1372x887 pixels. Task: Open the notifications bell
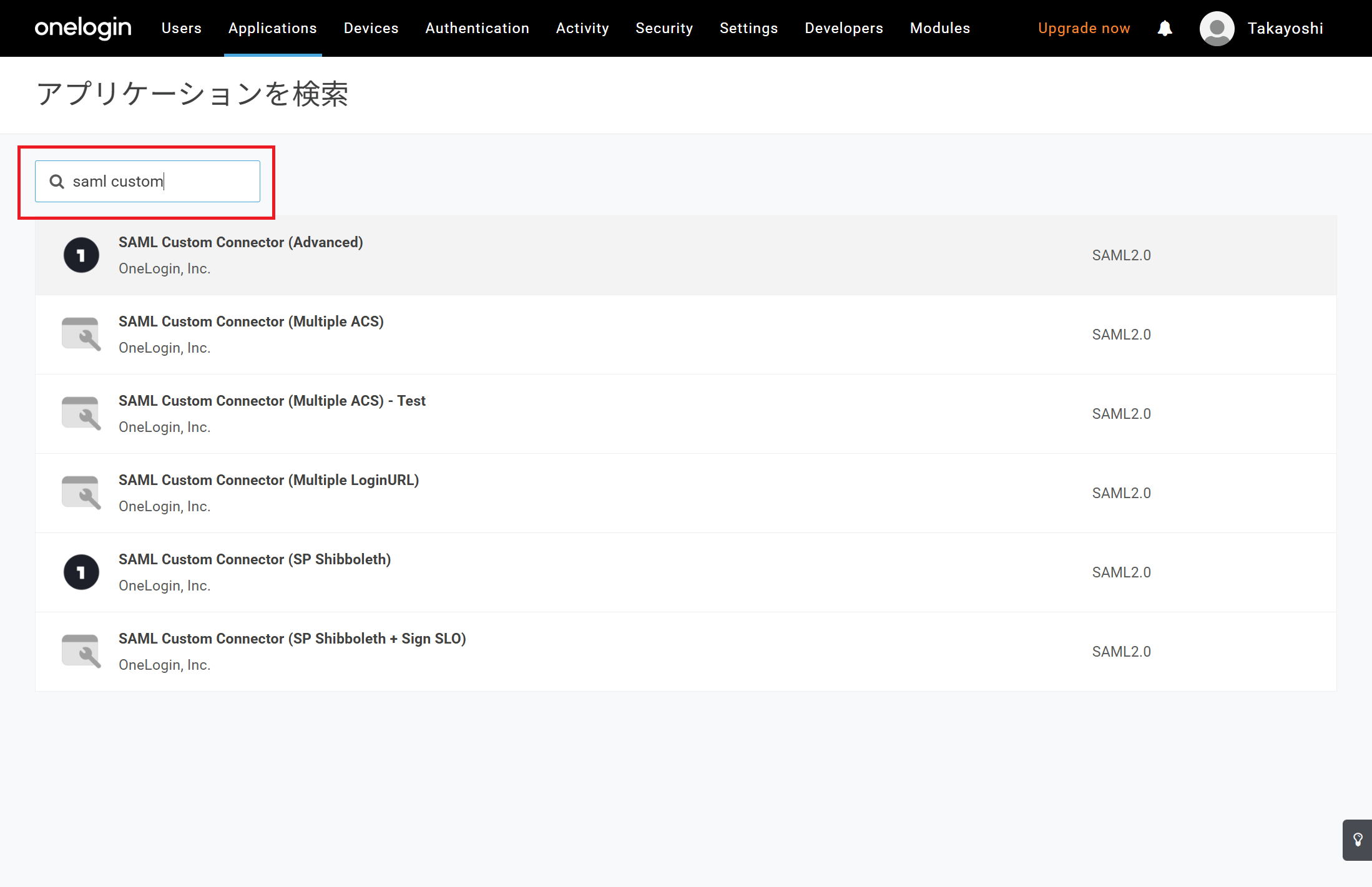tap(1164, 28)
